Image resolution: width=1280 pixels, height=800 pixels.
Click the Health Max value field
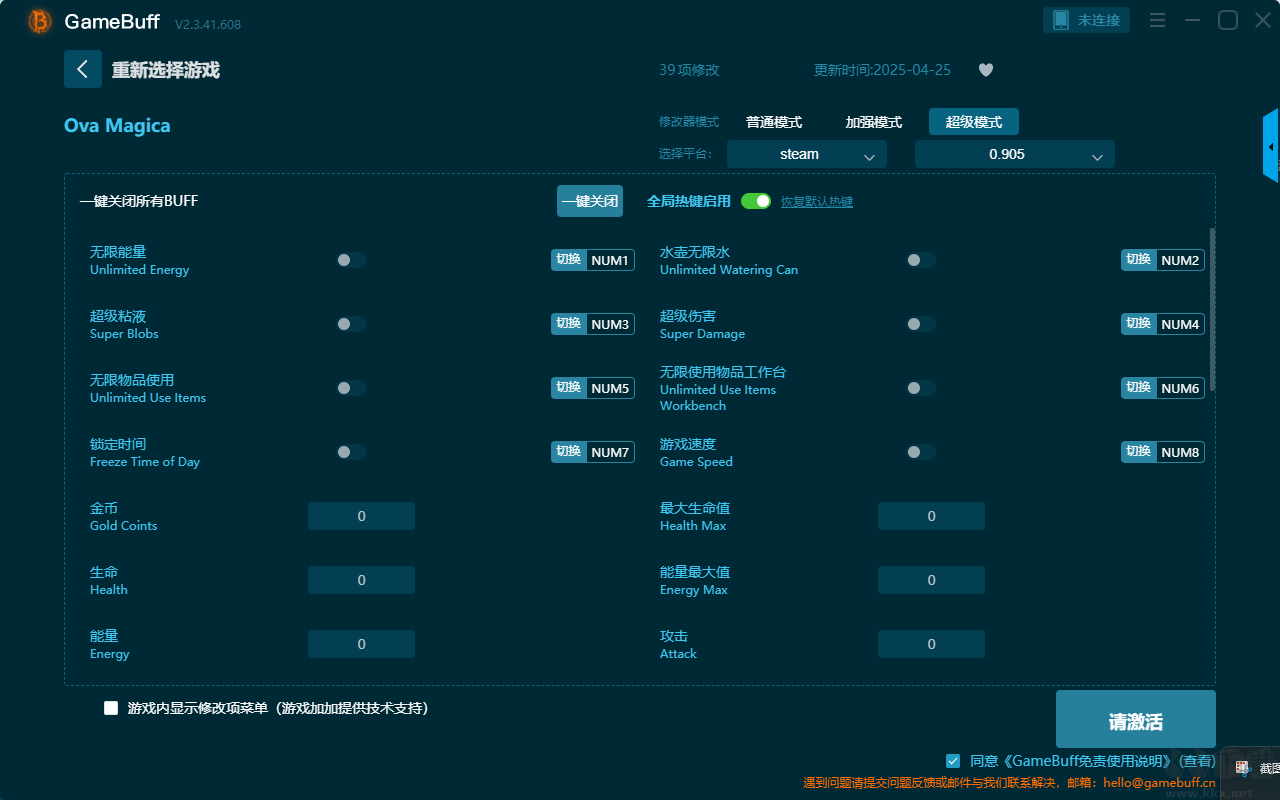[931, 516]
